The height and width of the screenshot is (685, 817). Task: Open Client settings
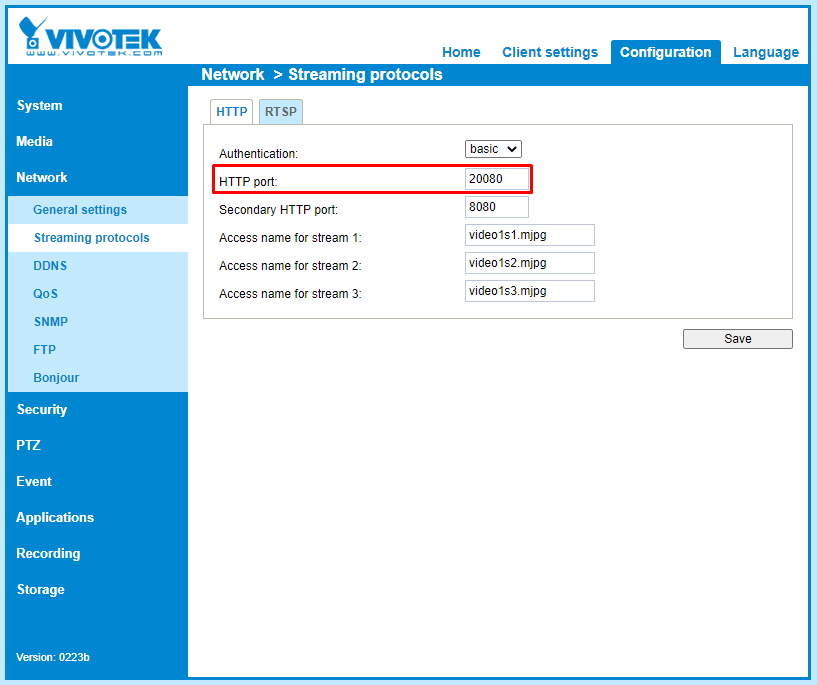click(x=550, y=52)
